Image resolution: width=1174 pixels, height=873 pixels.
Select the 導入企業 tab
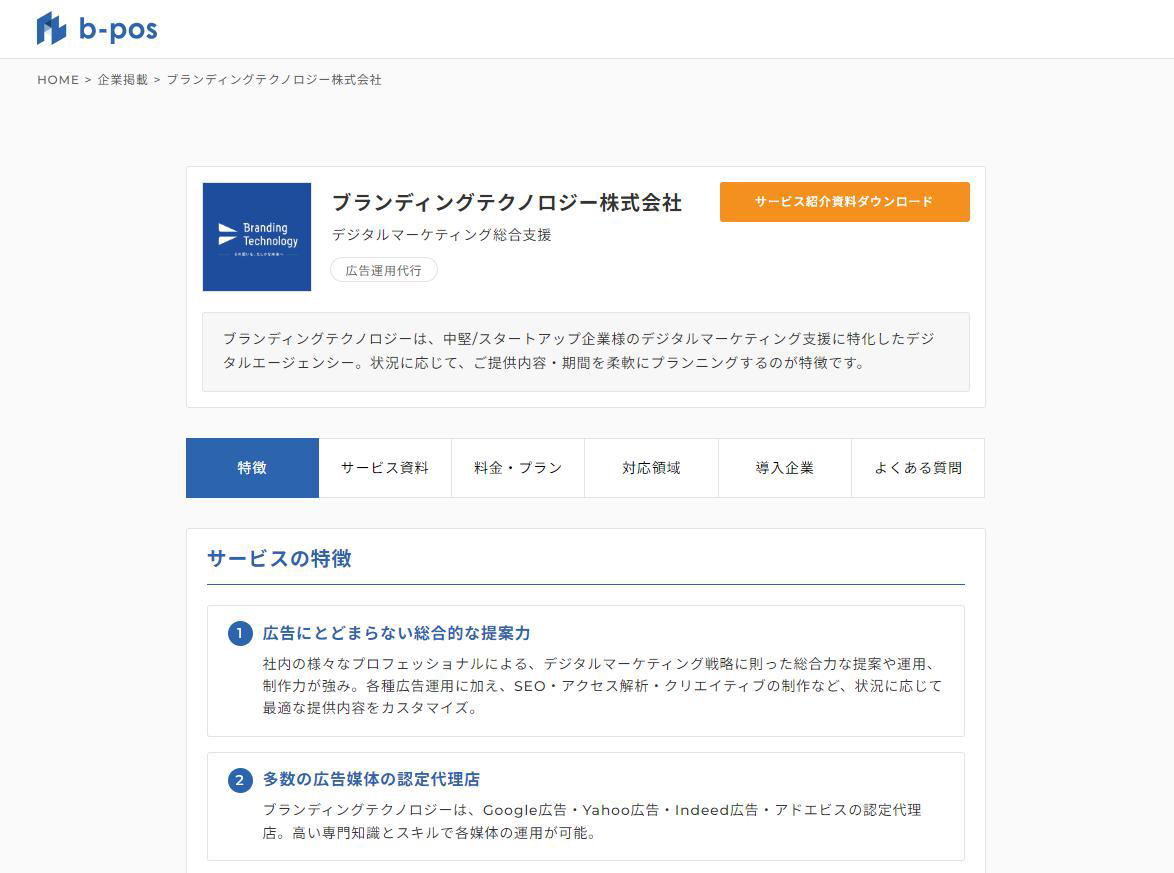785,468
